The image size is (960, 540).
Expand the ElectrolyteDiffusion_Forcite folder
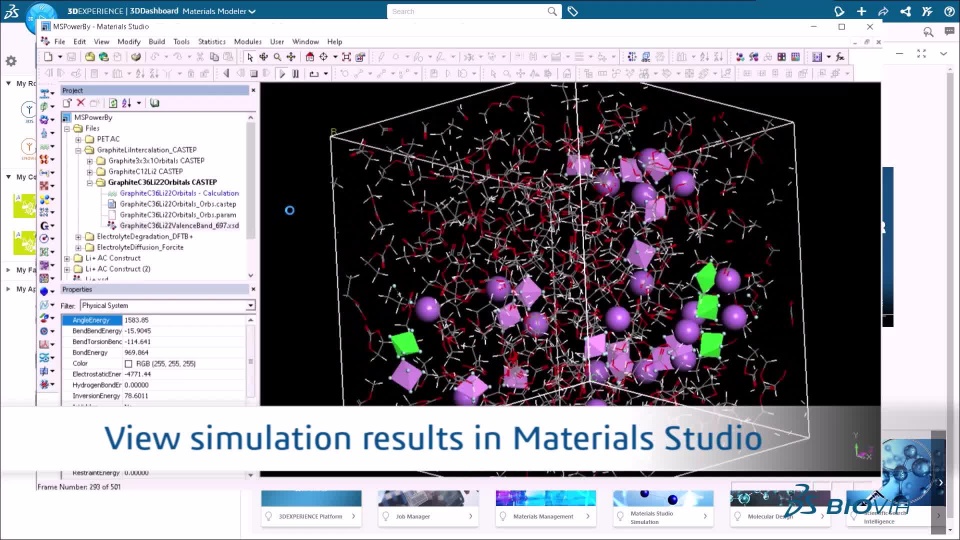(78, 247)
